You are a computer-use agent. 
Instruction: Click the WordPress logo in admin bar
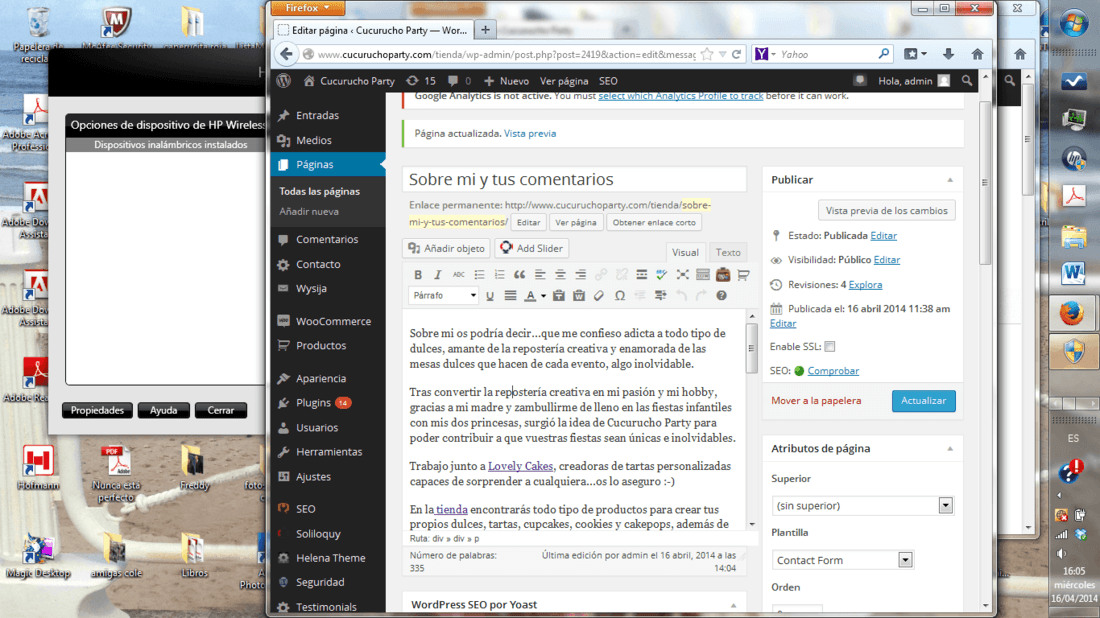coord(283,81)
